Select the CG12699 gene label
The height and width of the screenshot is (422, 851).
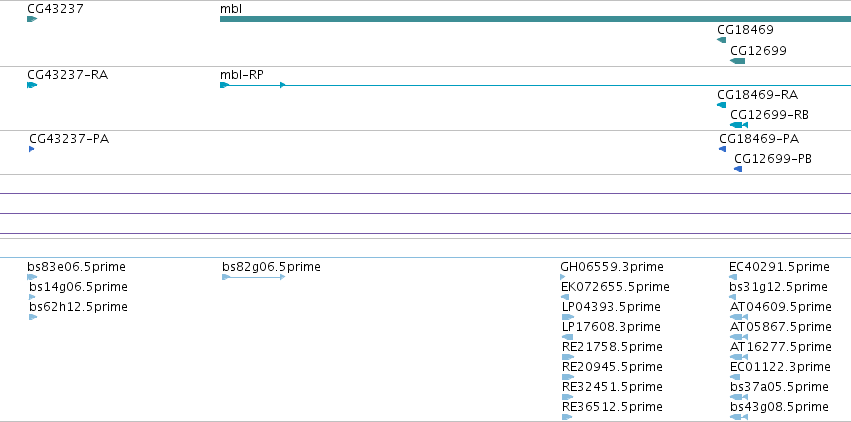pos(758,51)
